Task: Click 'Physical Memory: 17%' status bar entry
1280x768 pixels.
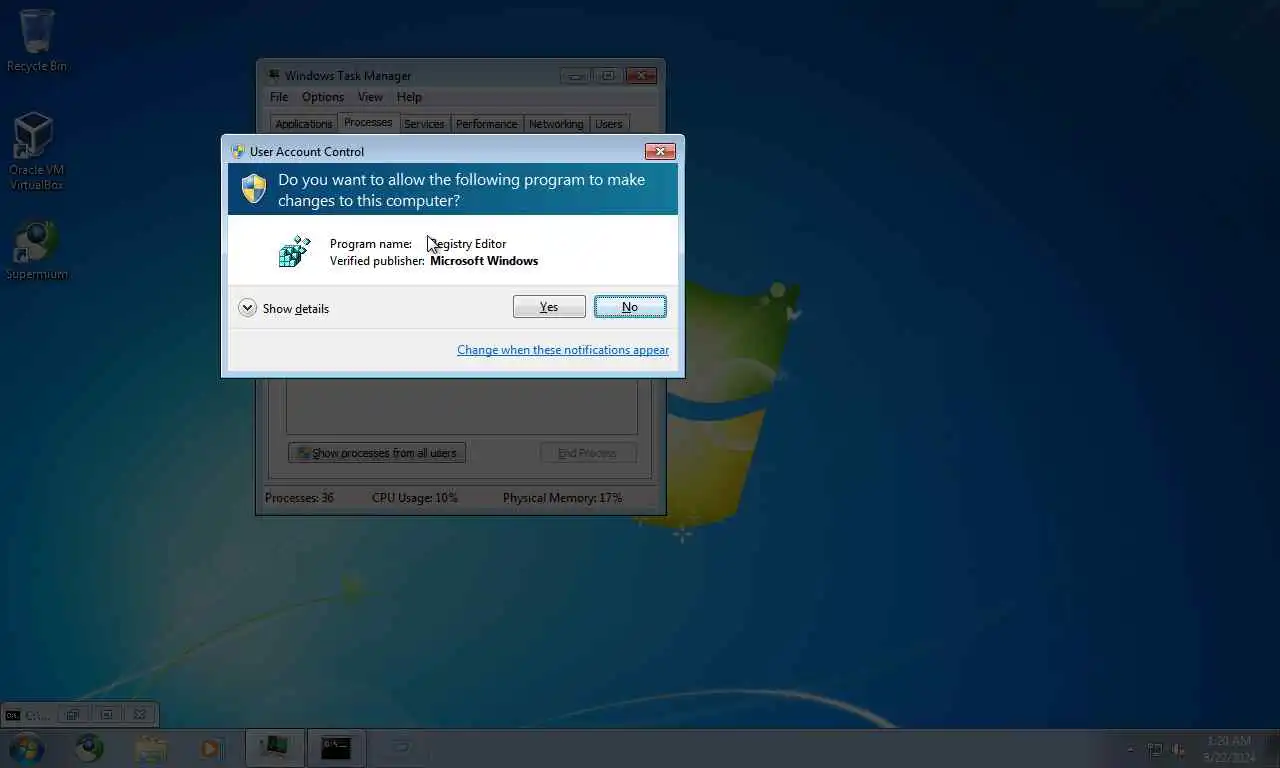Action: coord(562,498)
